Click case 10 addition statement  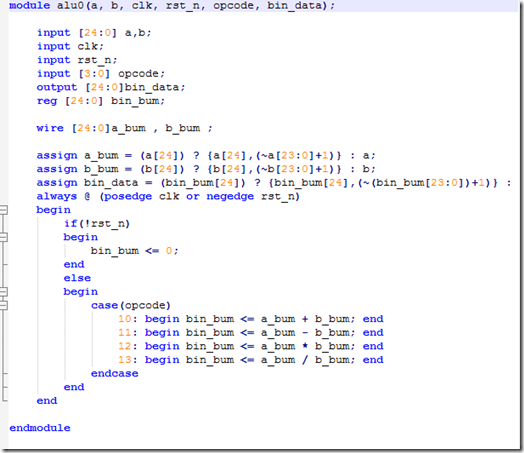(x=251, y=319)
